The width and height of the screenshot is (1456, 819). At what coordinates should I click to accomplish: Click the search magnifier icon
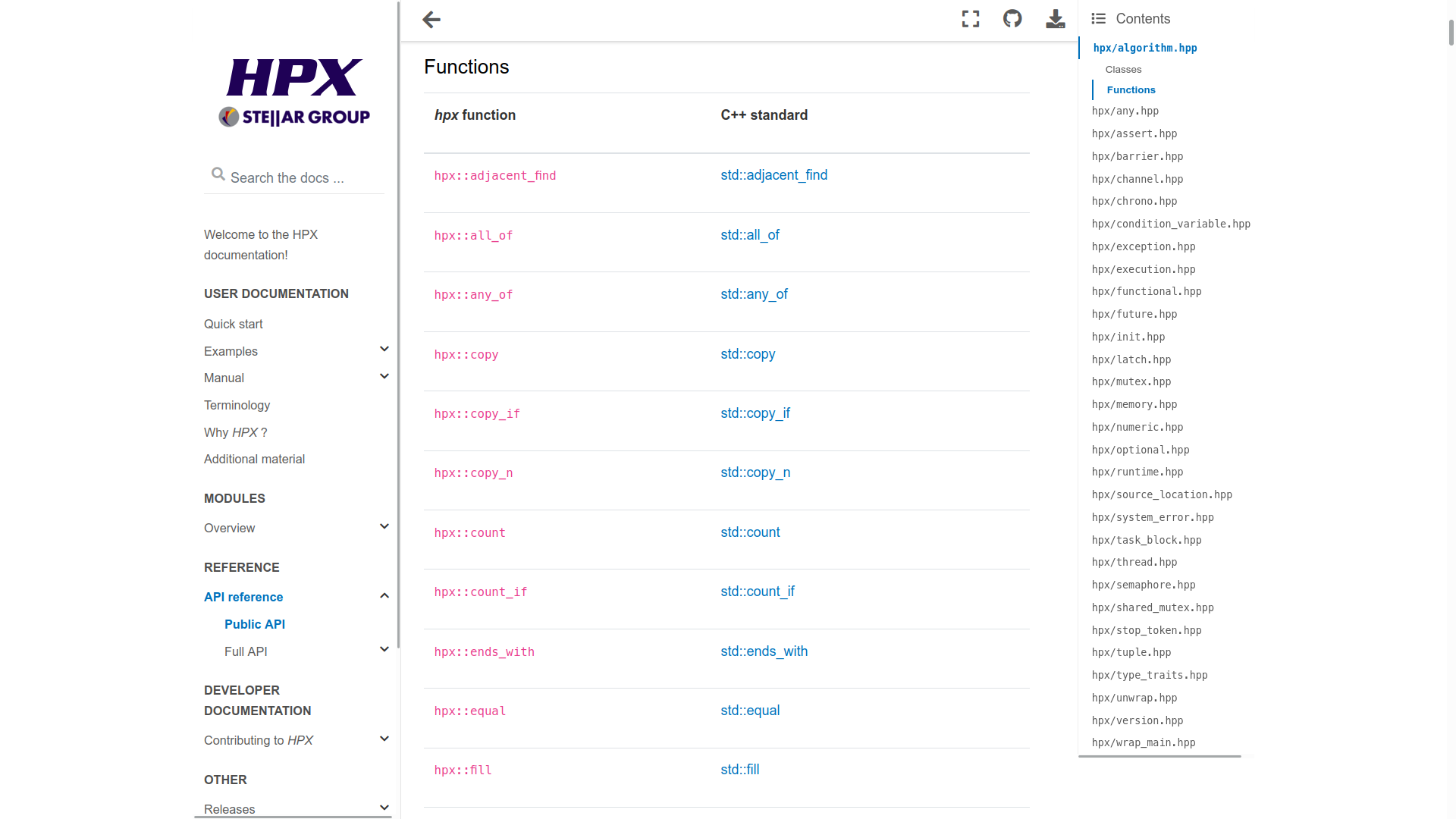218,174
